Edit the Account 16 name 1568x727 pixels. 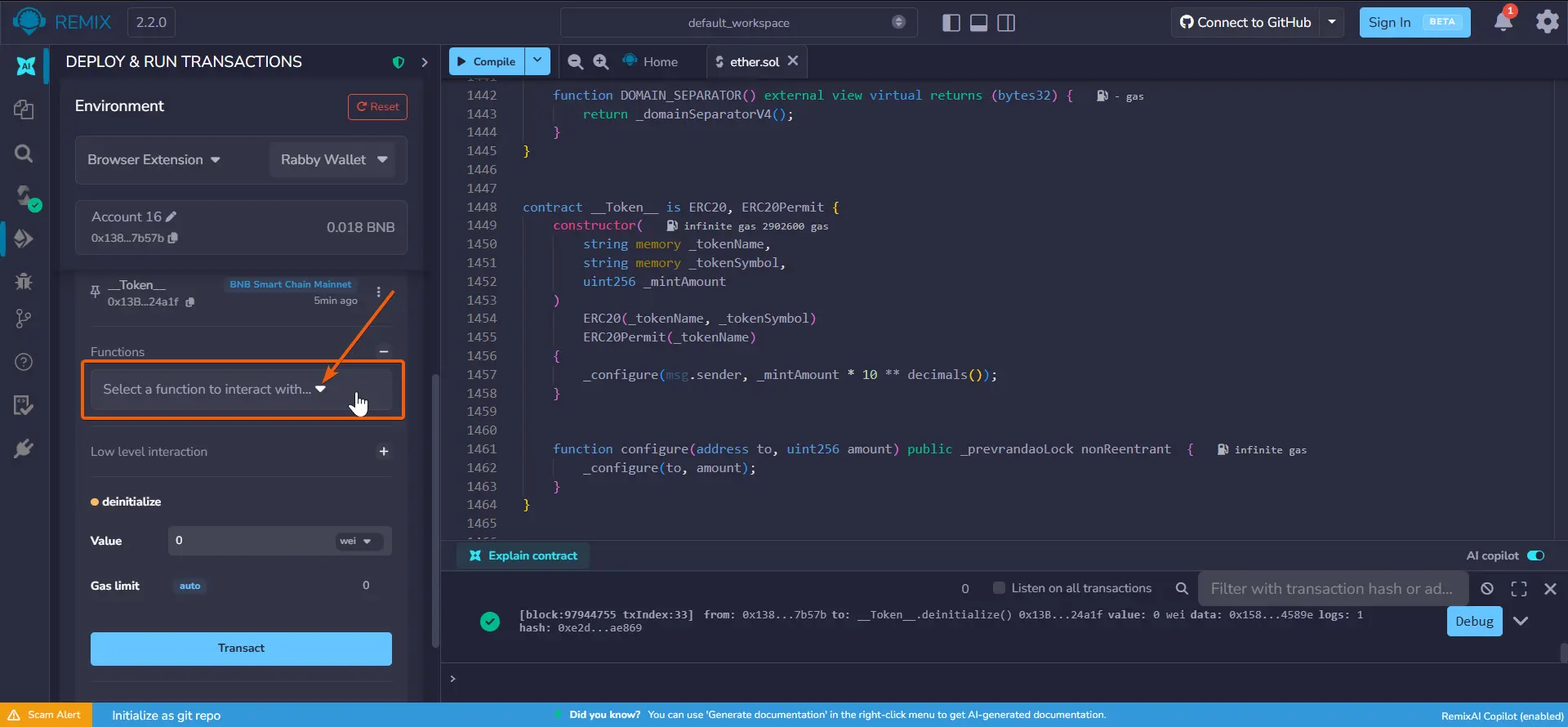click(171, 216)
